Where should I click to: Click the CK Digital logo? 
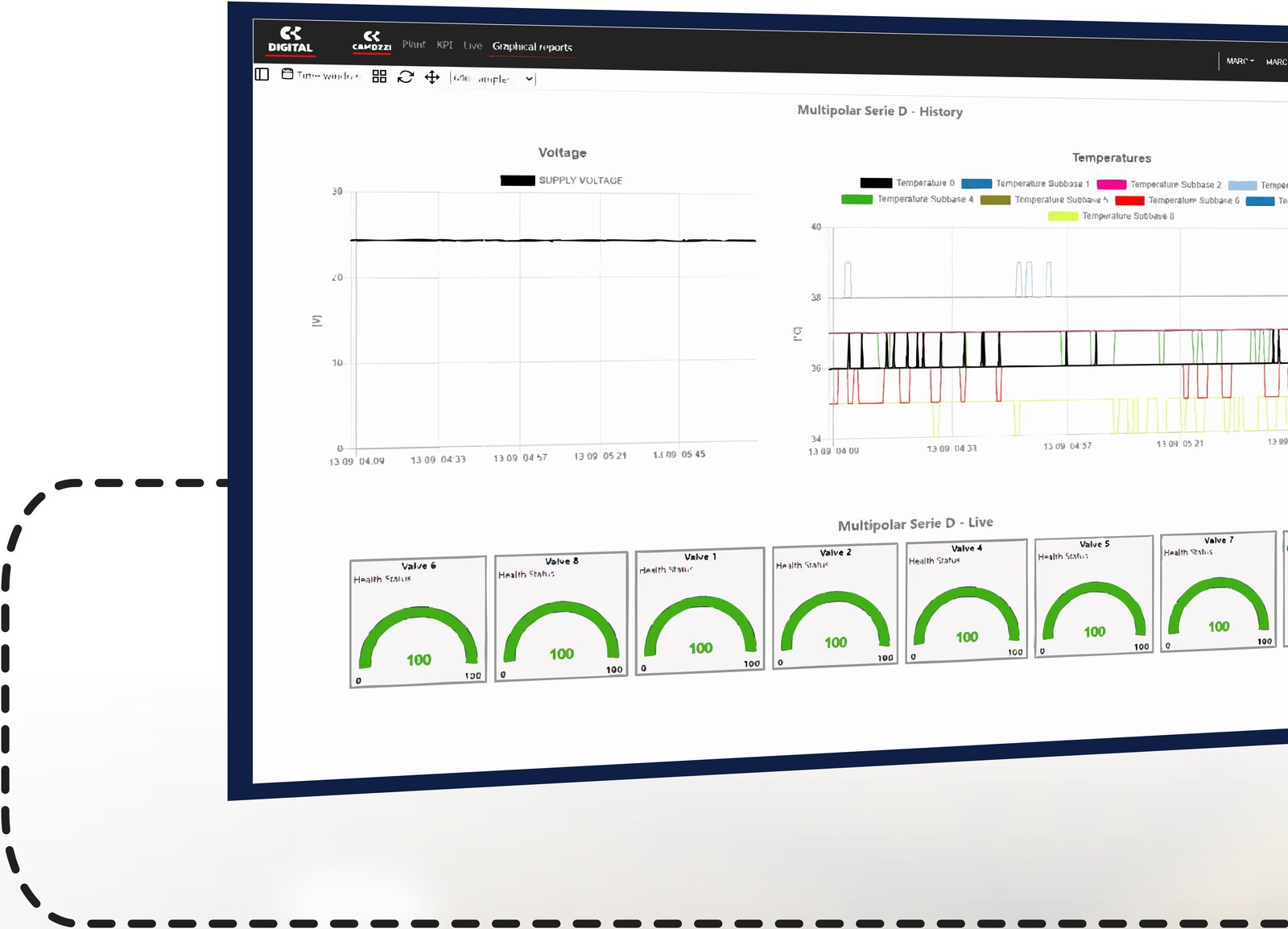point(291,40)
